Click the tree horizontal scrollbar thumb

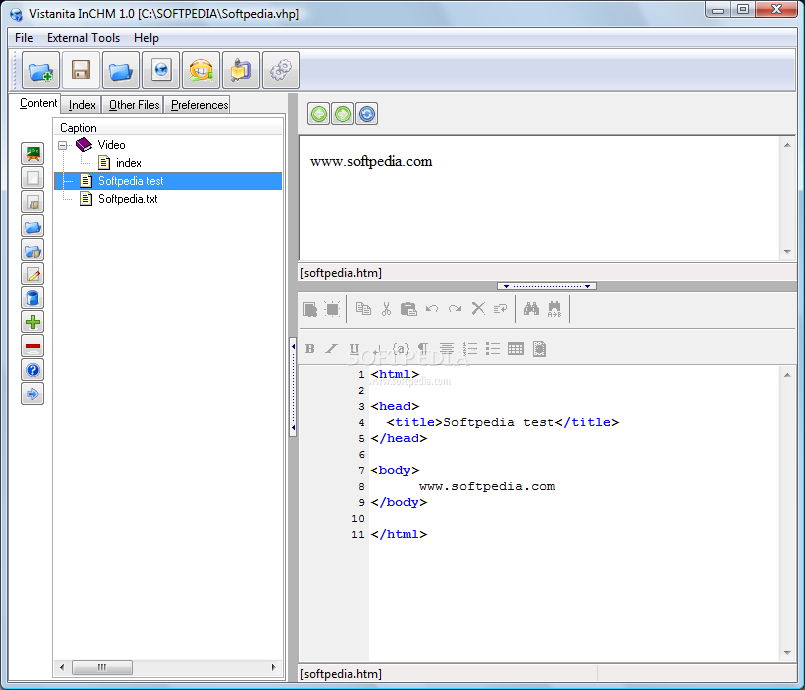tap(102, 667)
